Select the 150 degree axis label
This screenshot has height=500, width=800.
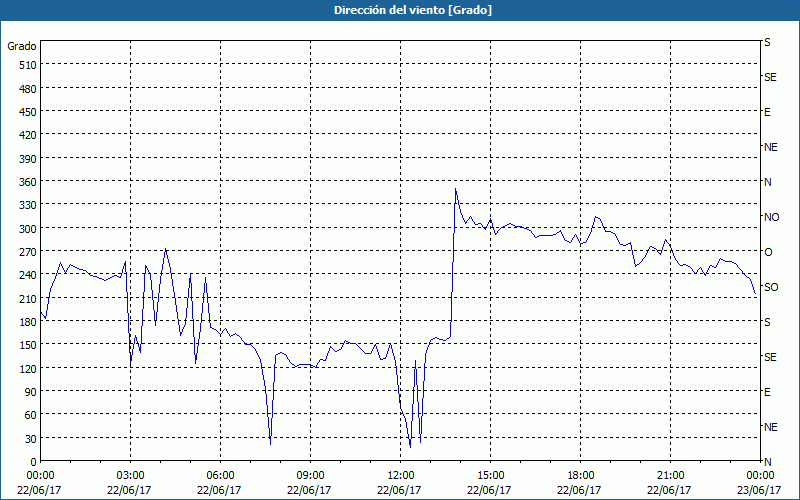pos(28,345)
